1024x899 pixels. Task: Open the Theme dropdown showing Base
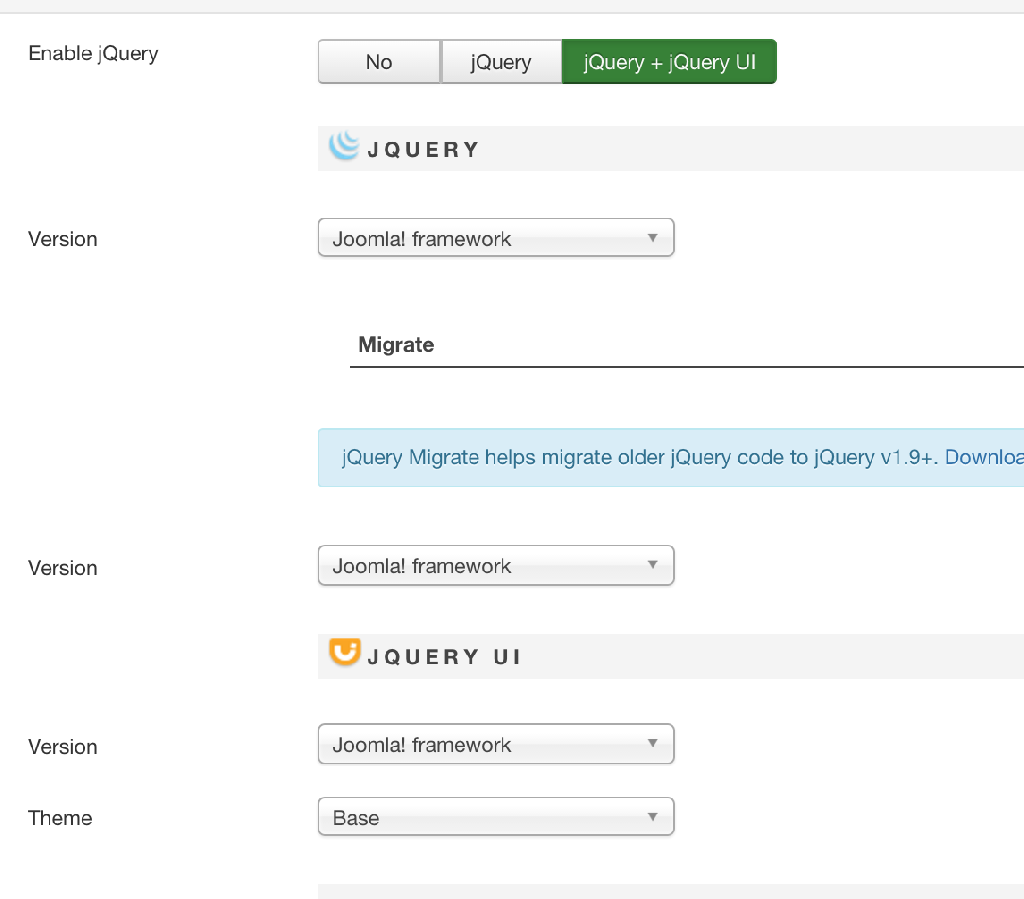[x=496, y=817]
